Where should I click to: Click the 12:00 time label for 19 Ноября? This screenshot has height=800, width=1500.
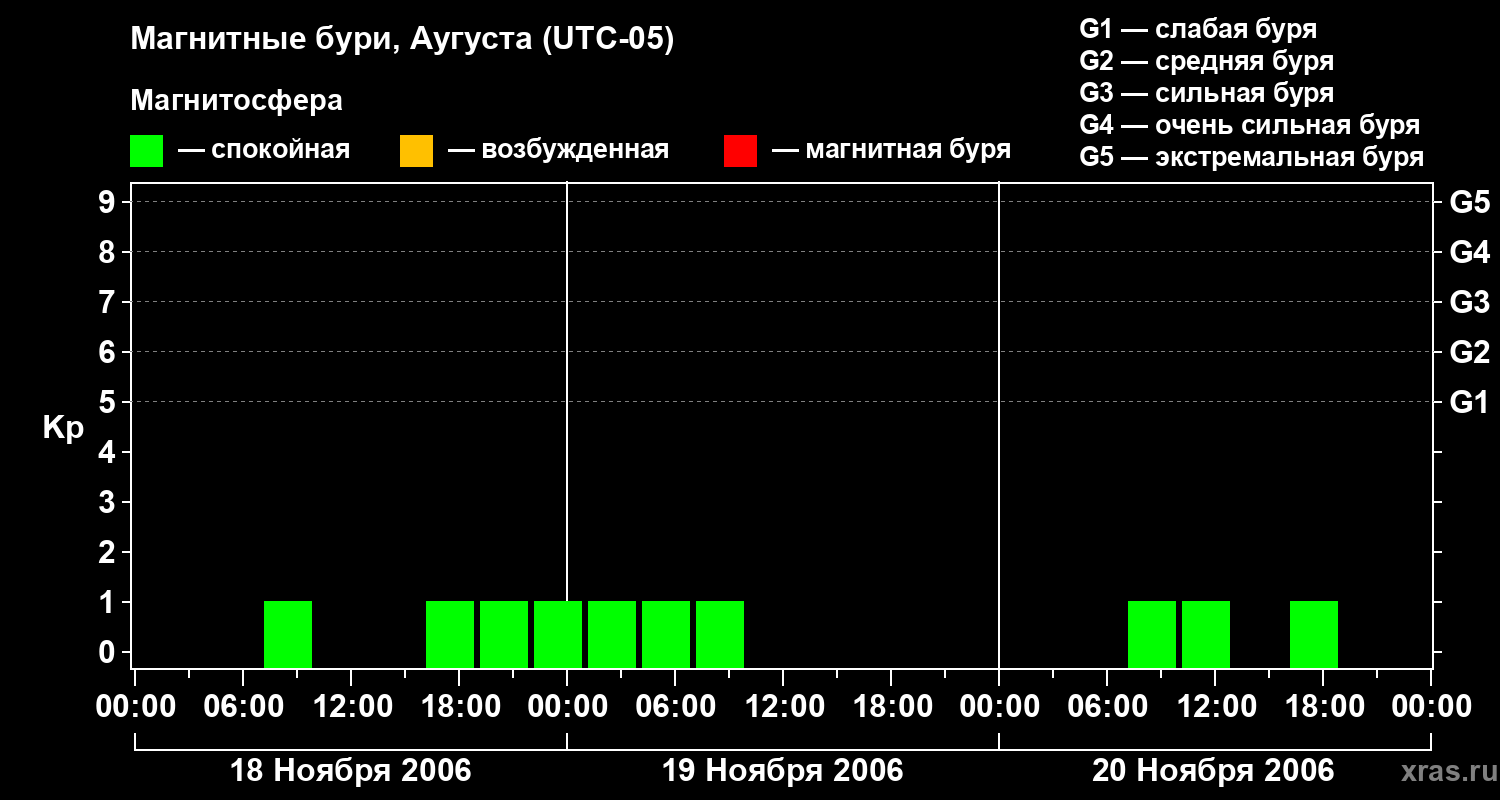[783, 706]
